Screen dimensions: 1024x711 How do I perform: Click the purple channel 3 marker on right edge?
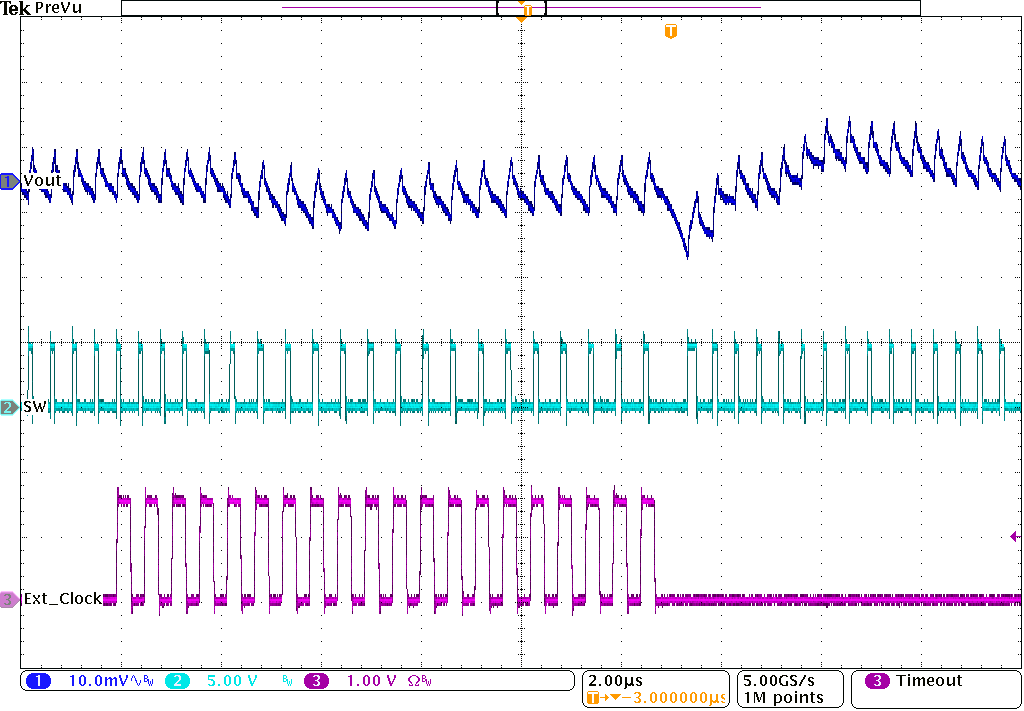[1013, 536]
